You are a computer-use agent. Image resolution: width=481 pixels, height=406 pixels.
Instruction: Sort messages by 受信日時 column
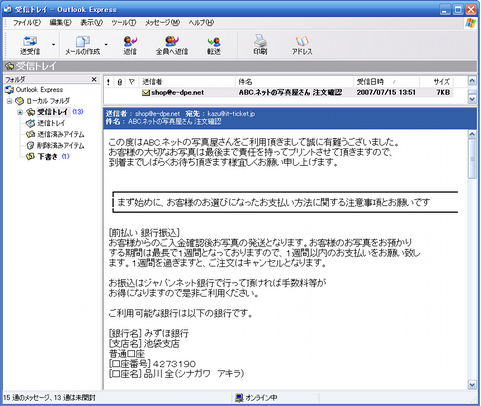pyautogui.click(x=387, y=82)
